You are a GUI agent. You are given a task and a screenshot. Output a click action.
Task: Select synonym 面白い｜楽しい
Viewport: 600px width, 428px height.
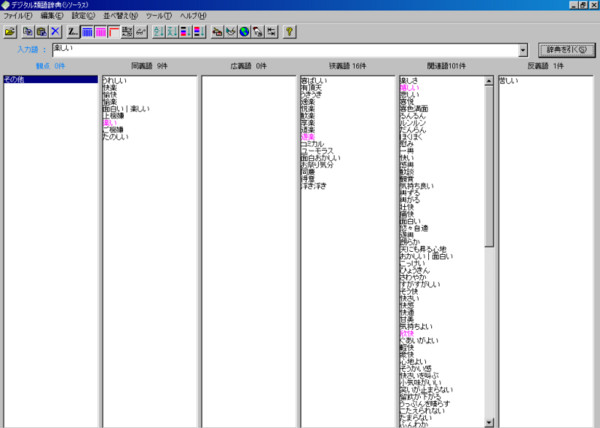tap(126, 109)
